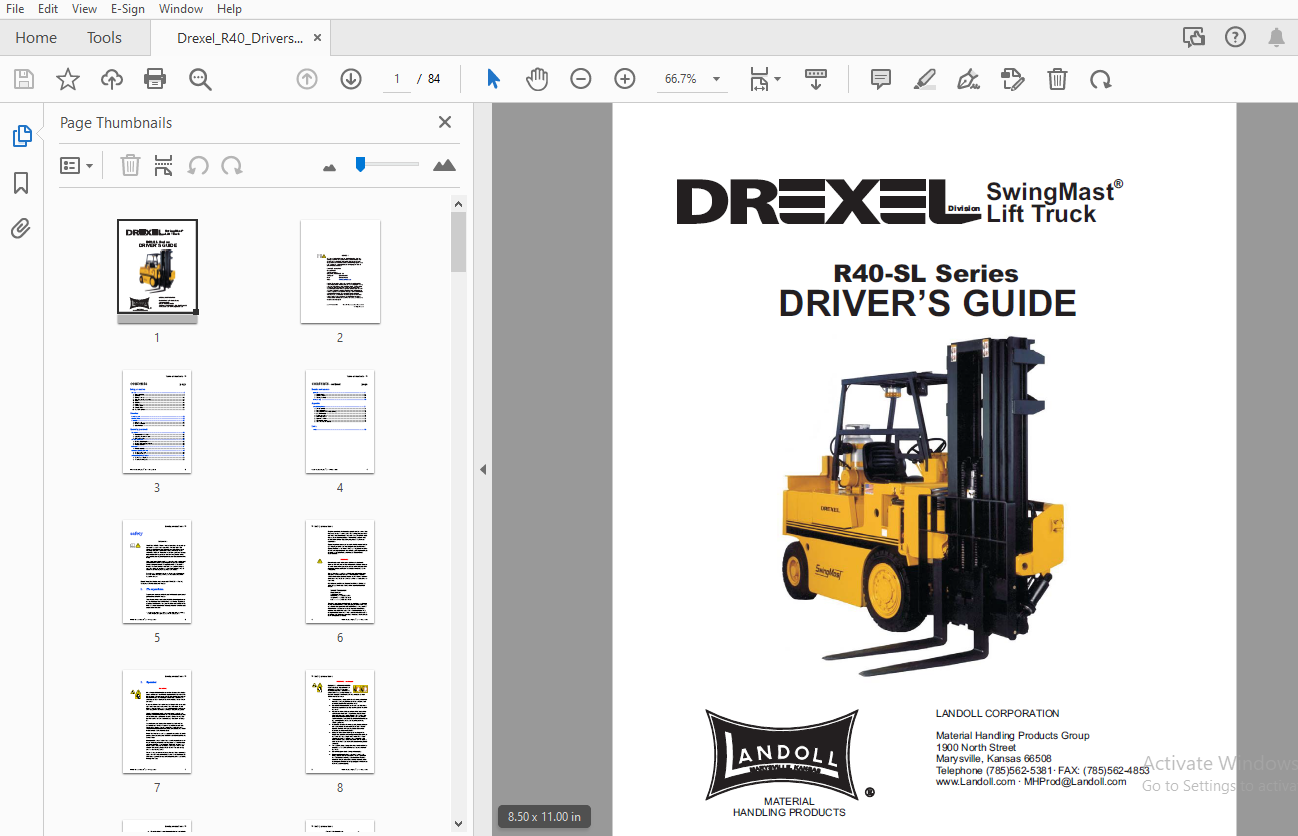This screenshot has width=1298, height=836.
Task: Select the Highlight text tool
Action: 925,79
